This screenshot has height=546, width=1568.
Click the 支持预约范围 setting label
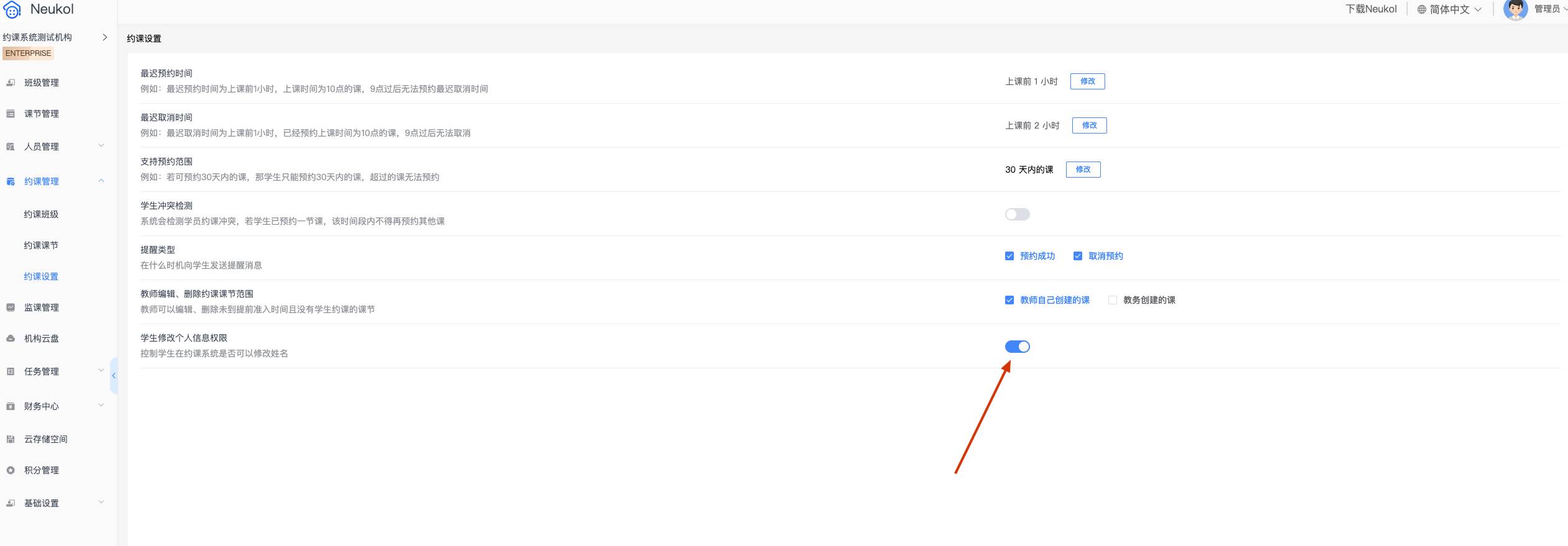pos(166,162)
